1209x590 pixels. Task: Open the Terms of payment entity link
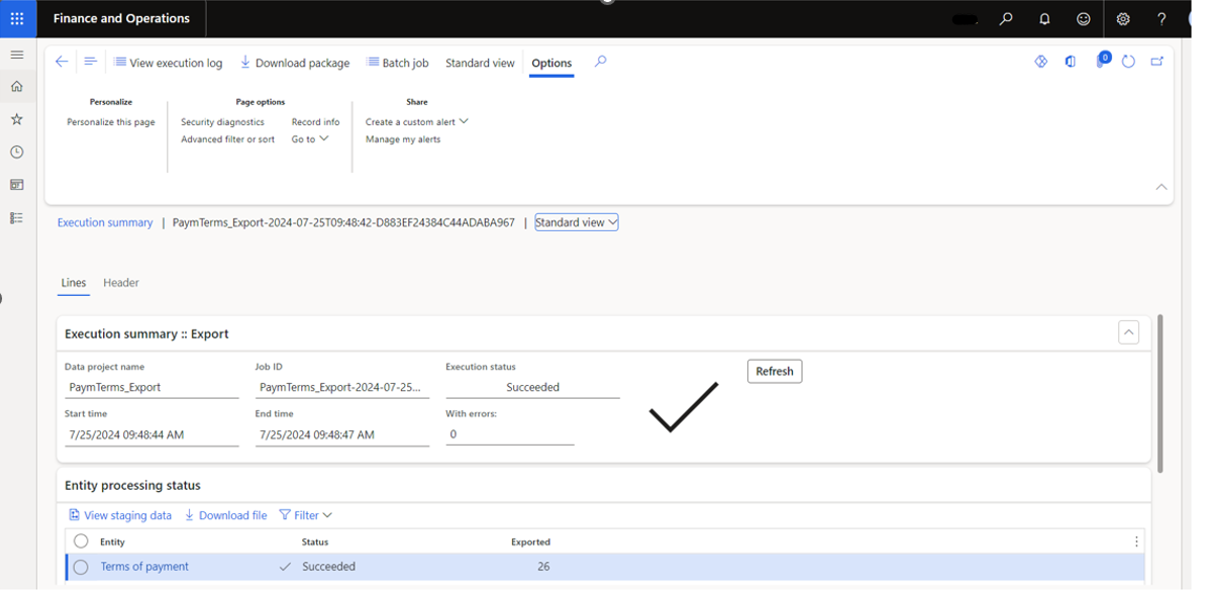(x=144, y=567)
